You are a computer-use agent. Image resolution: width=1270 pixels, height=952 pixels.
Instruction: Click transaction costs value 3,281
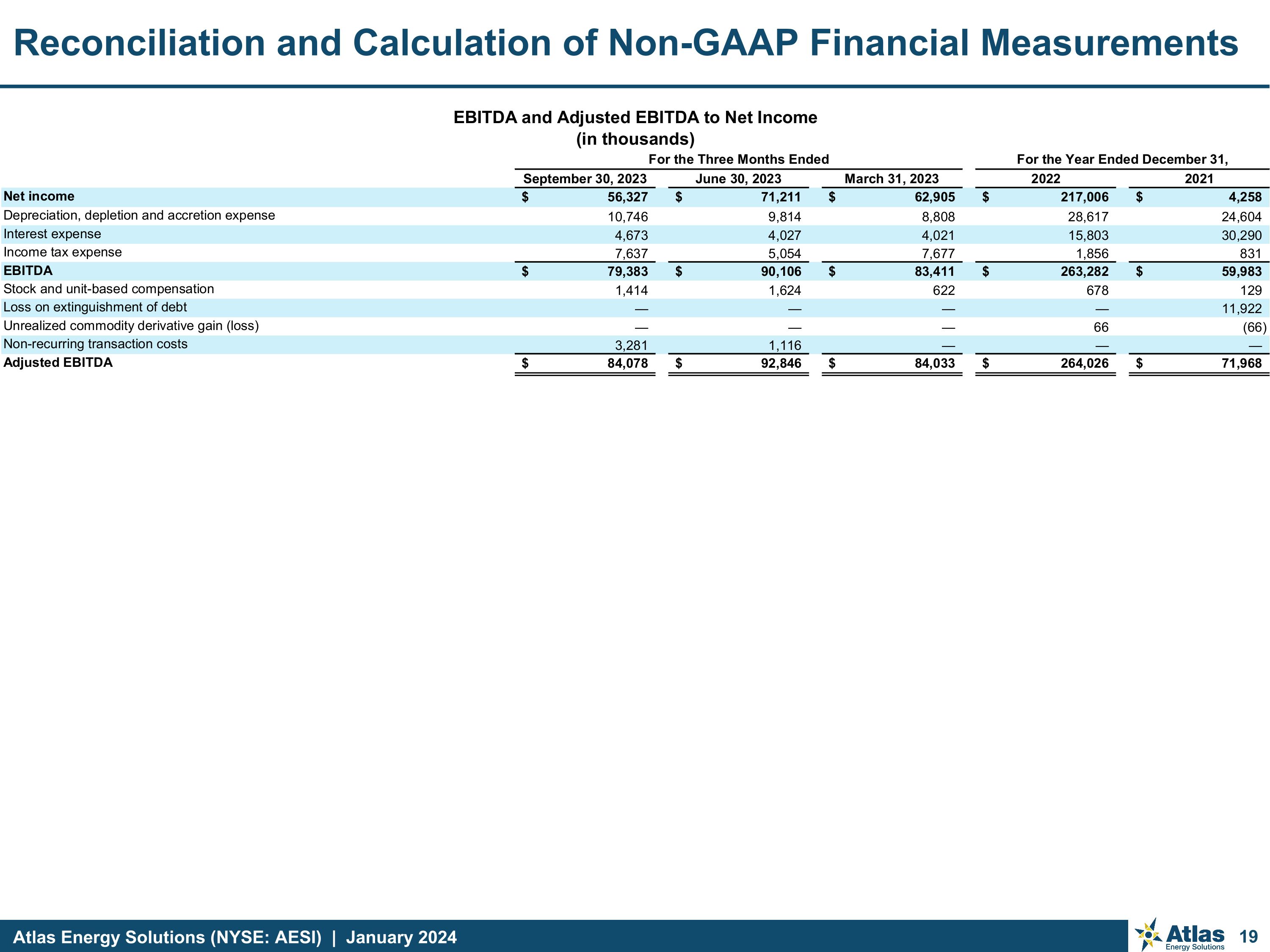[631, 345]
